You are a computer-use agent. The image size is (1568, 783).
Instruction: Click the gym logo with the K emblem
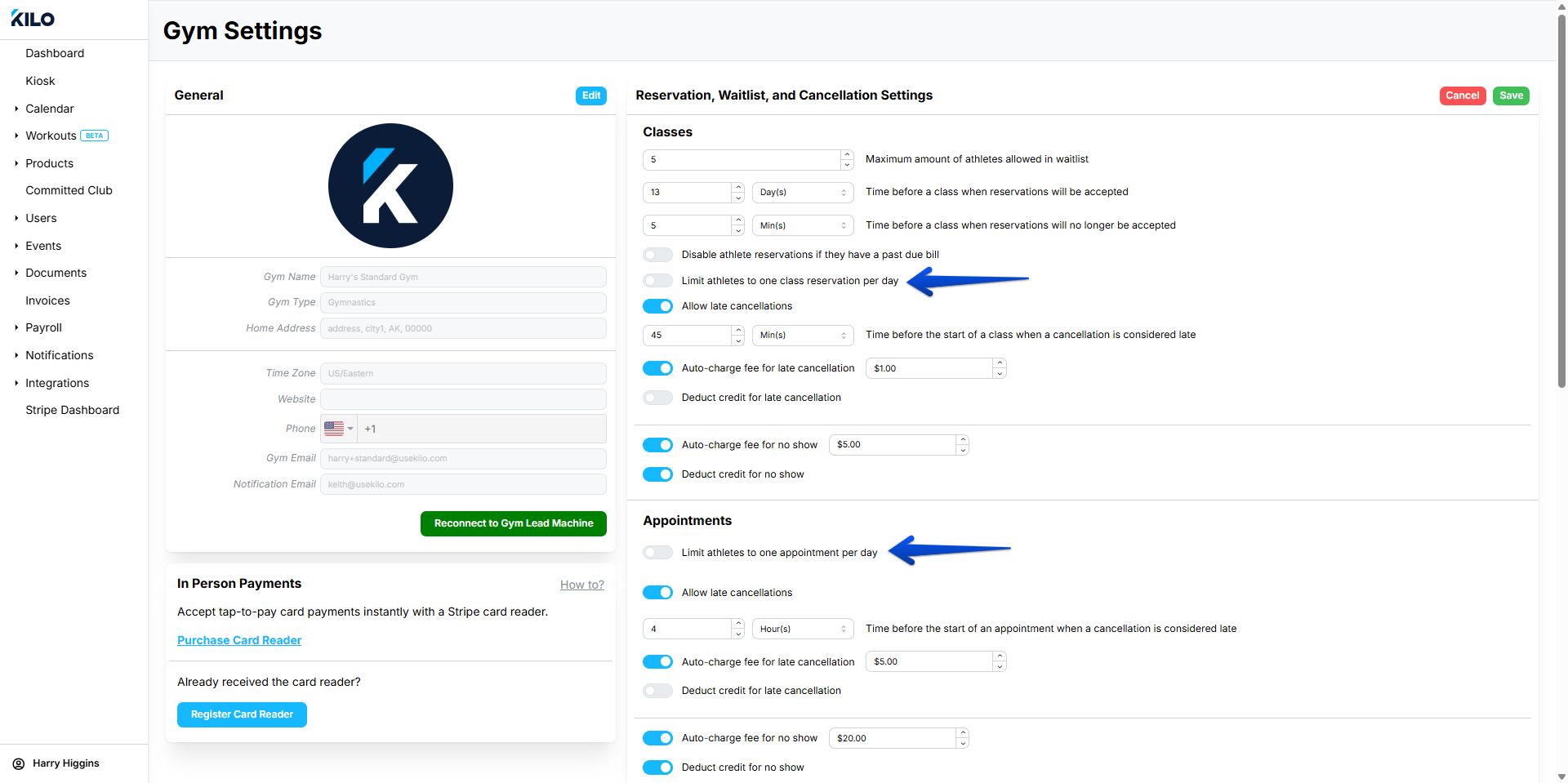390,185
